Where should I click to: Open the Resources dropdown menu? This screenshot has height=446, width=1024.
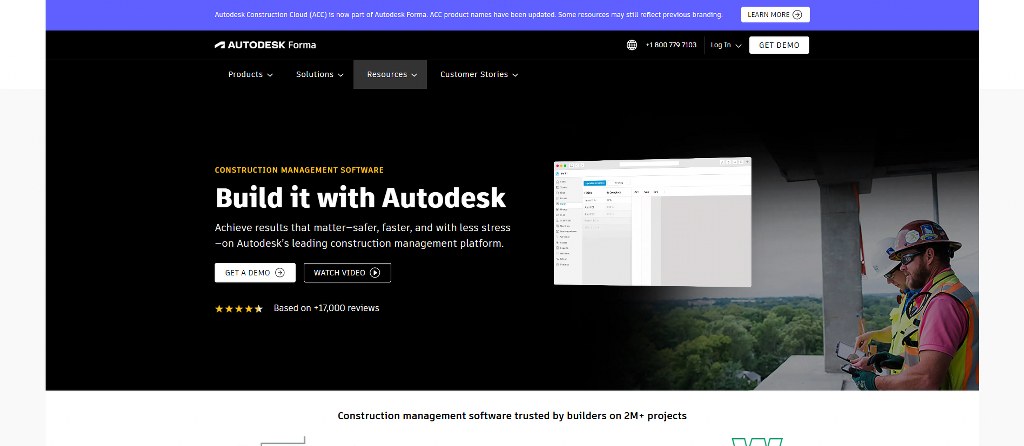tap(390, 74)
